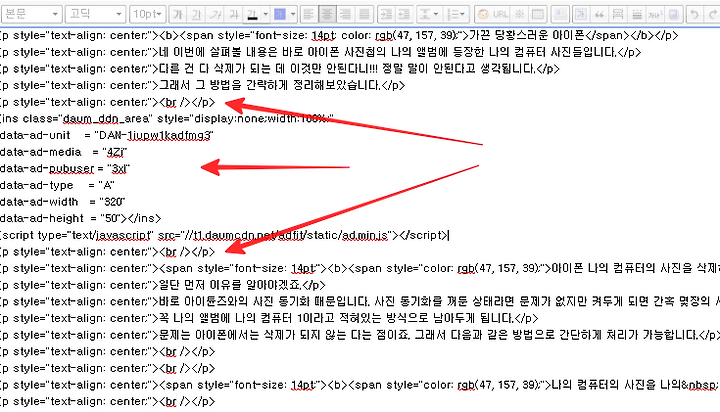Decrease paragraph indent
Screen dimensions: 720x412
click(404, 14)
